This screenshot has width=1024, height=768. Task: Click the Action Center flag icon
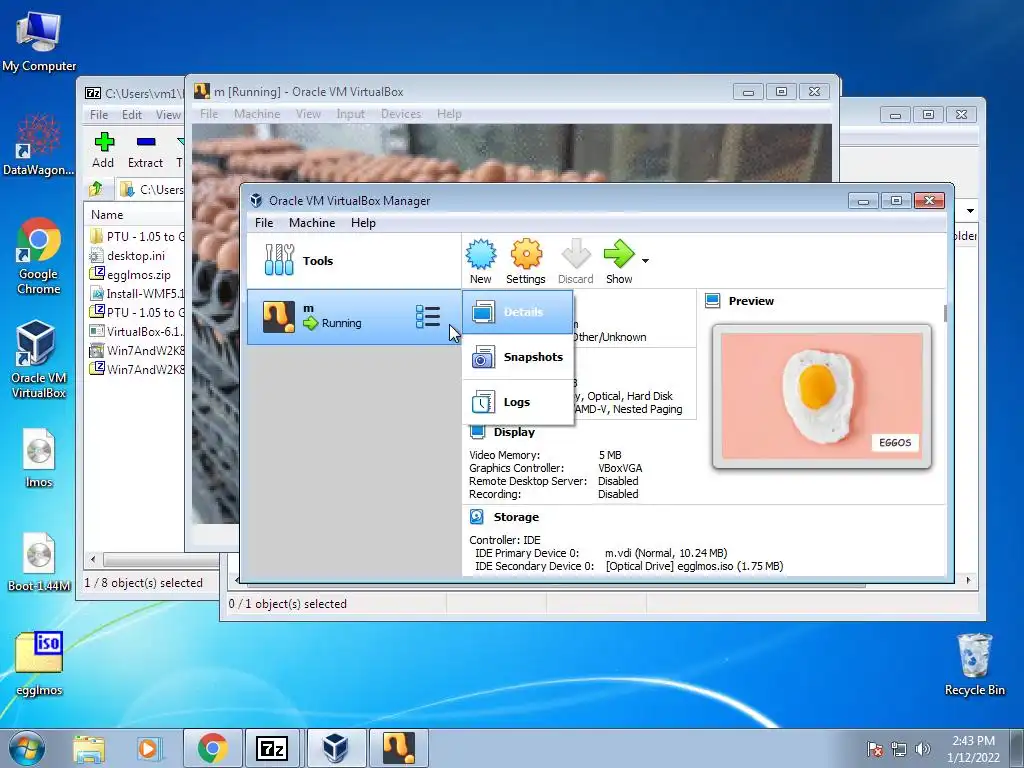tap(875, 748)
